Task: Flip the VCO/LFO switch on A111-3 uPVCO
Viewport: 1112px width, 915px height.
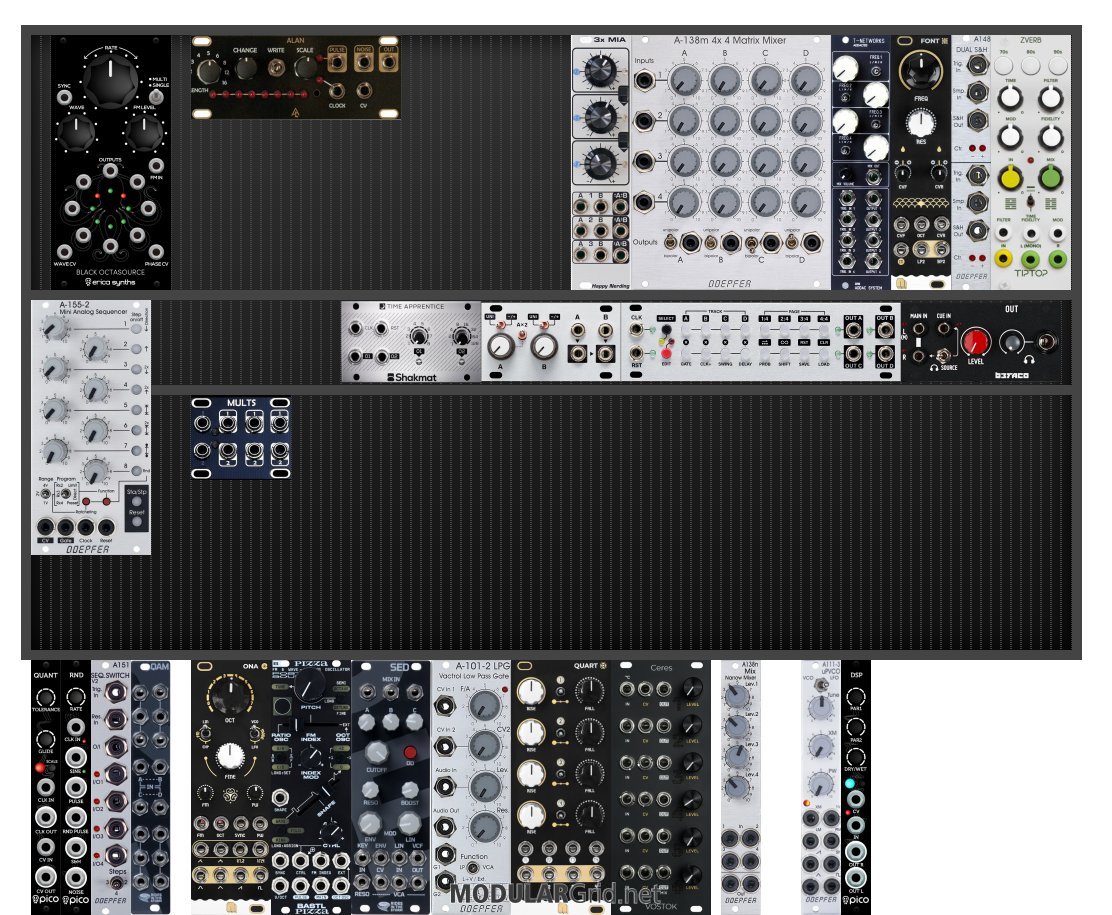Action: point(821,685)
